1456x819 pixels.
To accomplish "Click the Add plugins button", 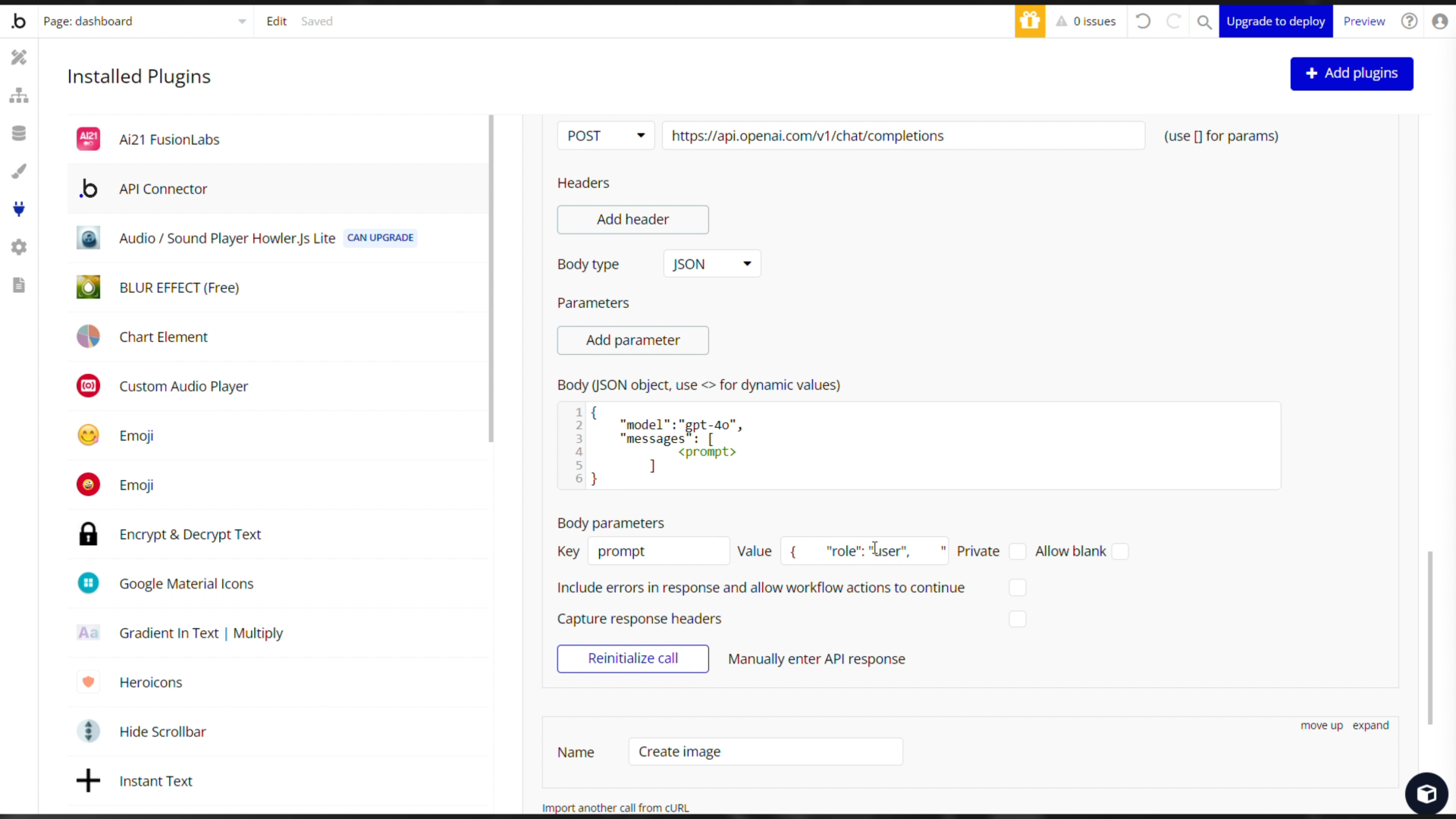I will click(x=1351, y=74).
